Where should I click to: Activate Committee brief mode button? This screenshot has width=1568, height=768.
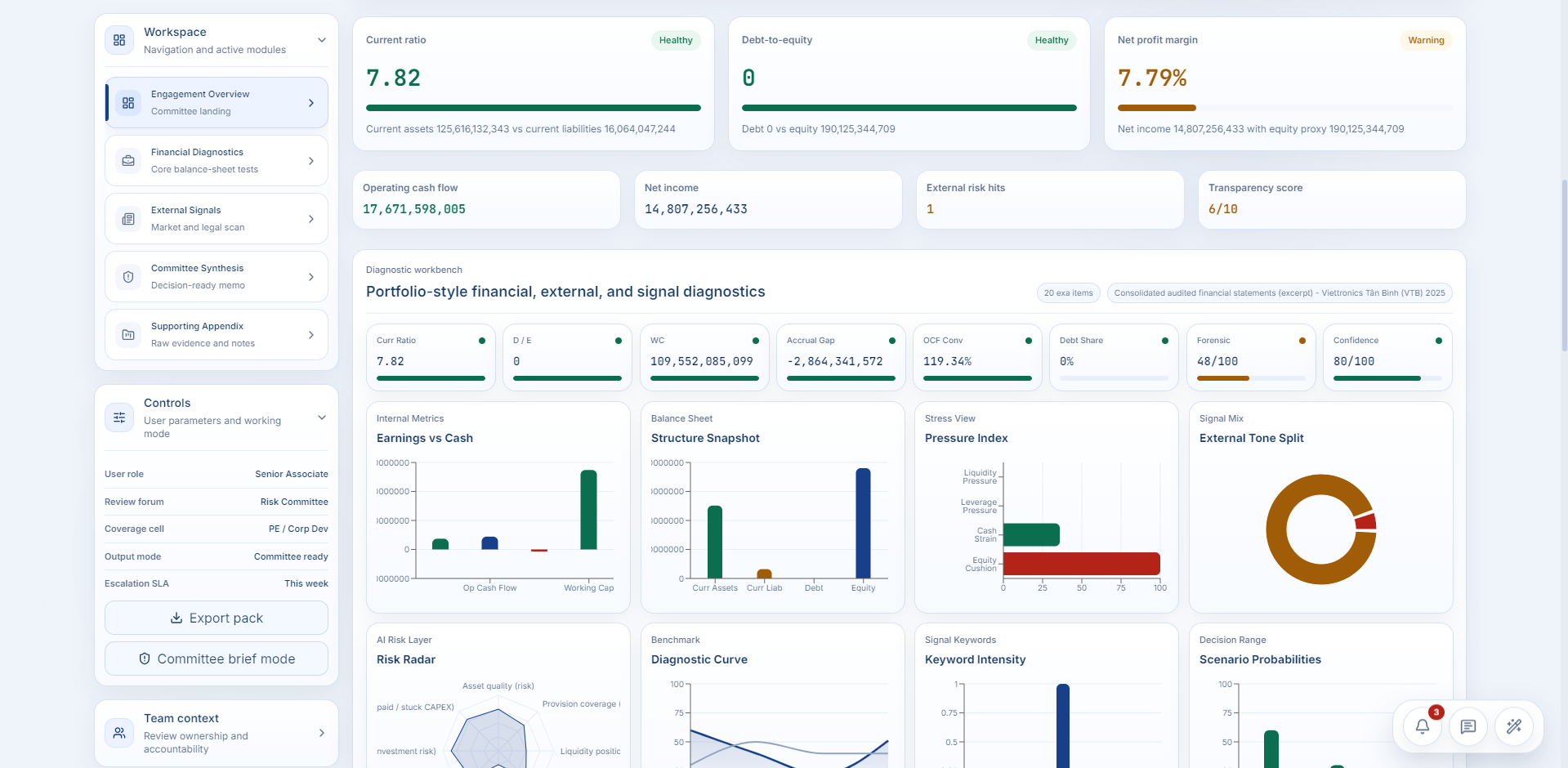[217, 659]
